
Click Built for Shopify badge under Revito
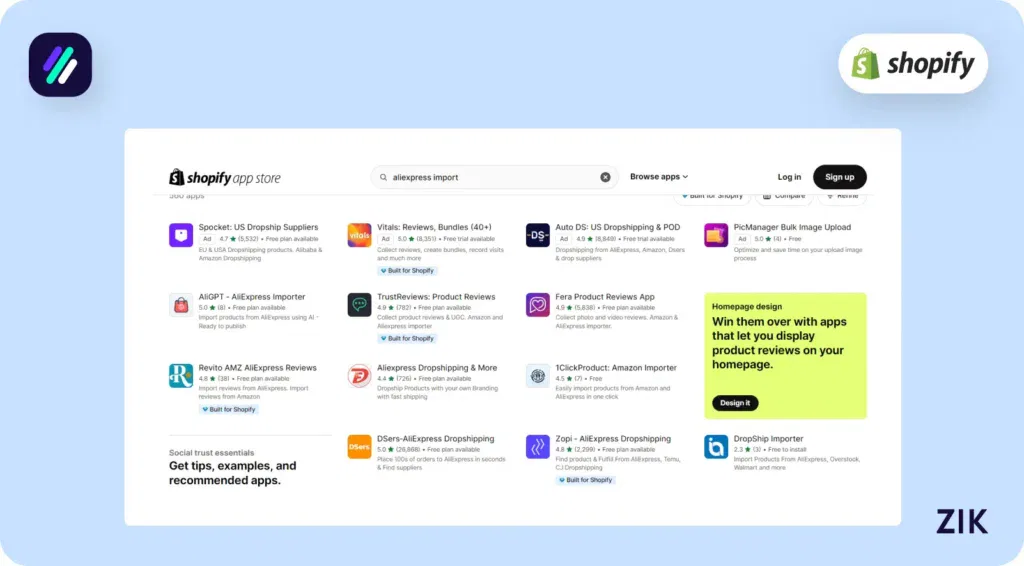point(229,409)
